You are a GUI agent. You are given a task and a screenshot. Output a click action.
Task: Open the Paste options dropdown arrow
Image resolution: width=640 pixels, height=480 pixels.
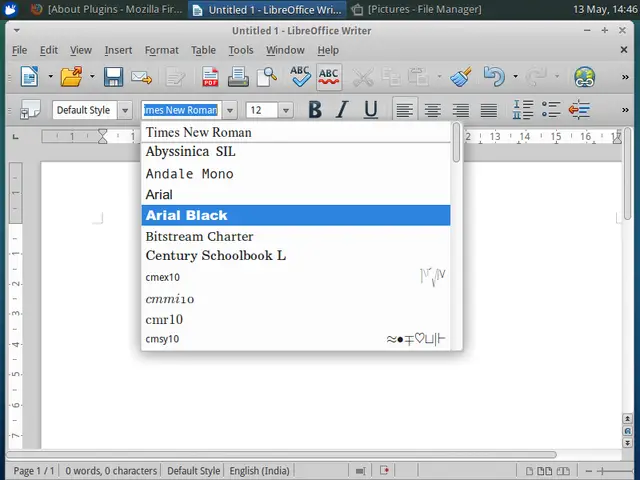439,76
